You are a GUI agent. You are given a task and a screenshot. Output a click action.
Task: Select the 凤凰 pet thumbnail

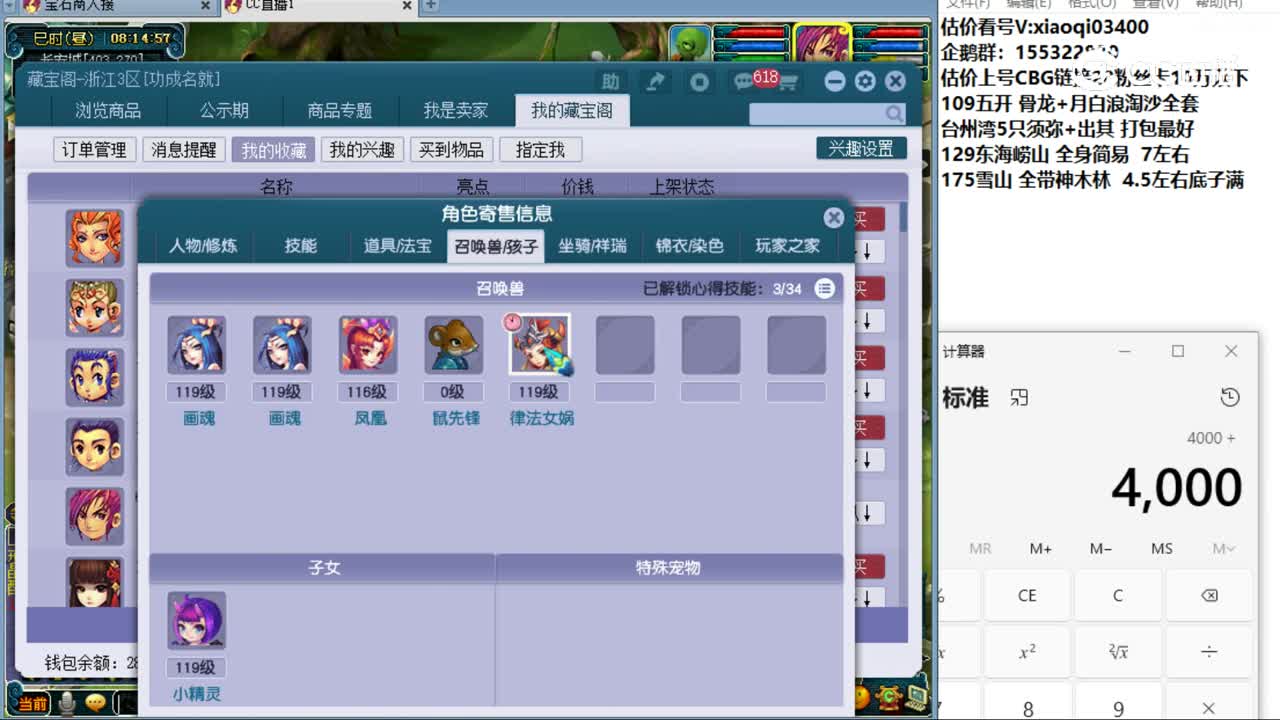coord(367,344)
